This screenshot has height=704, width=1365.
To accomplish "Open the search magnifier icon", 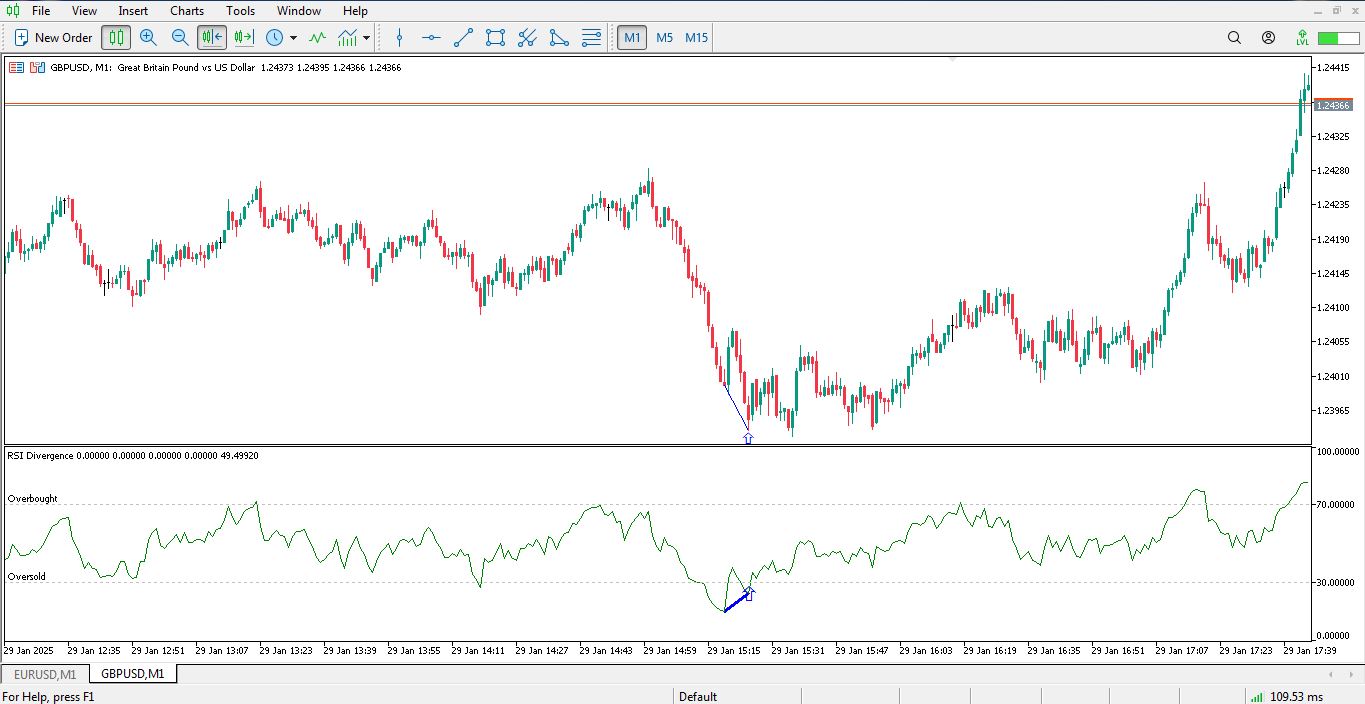I will 1234,38.
